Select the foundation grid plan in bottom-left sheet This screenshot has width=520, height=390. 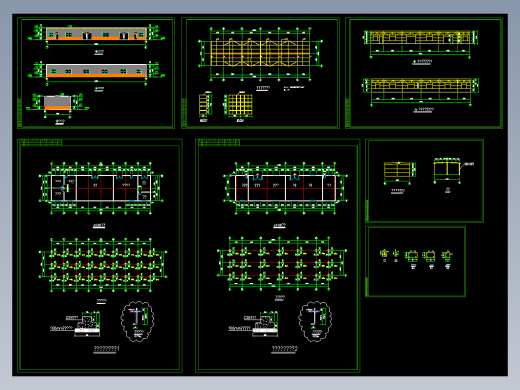pos(103,265)
